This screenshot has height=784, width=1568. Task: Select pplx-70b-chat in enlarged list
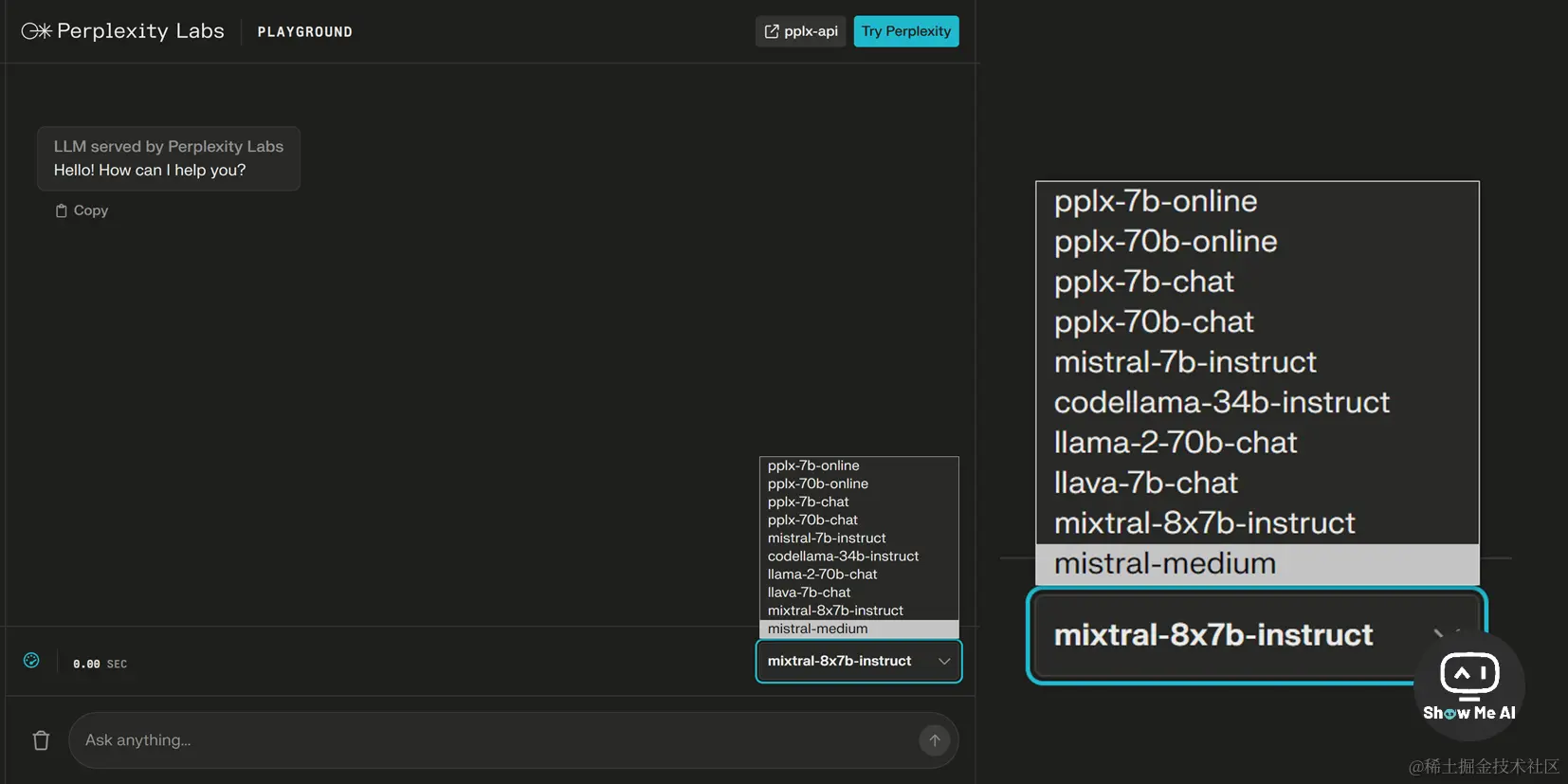1257,321
